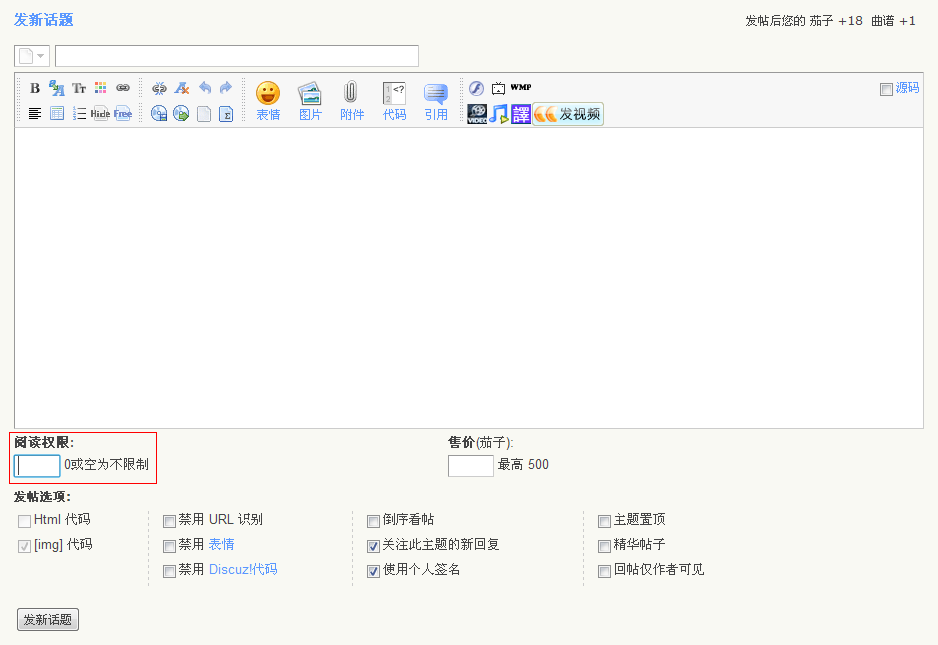938x645 pixels.
Task: Undo the last edit
Action: pyautogui.click(x=205, y=88)
